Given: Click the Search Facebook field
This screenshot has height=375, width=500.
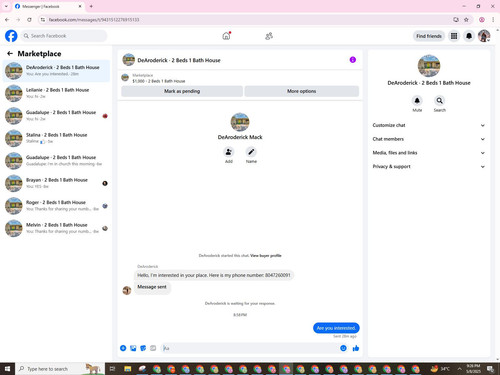Looking at the screenshot, I should tap(64, 36).
